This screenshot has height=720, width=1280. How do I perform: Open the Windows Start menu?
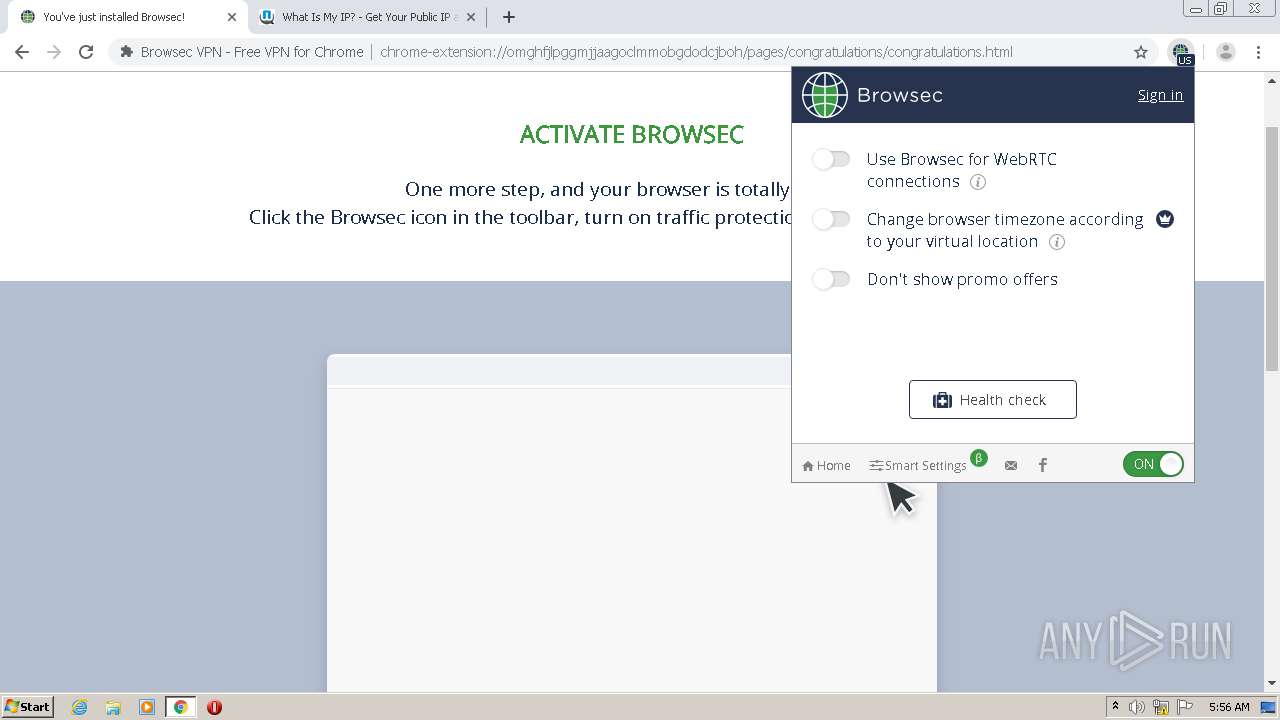point(28,707)
